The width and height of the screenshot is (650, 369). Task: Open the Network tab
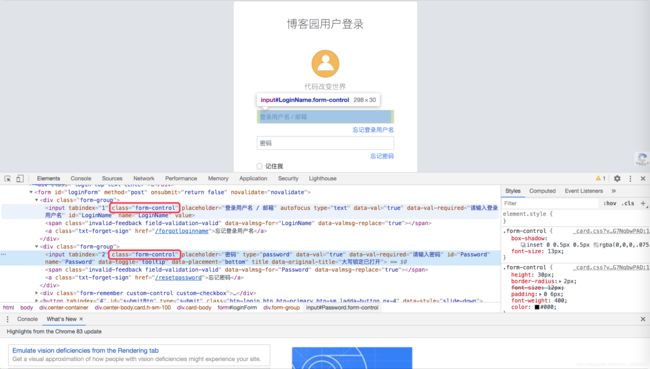(144, 178)
